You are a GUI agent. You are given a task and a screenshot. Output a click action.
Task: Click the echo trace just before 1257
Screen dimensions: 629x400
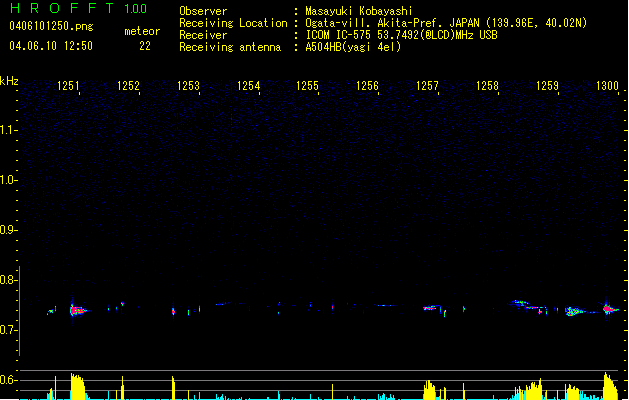pos(430,308)
